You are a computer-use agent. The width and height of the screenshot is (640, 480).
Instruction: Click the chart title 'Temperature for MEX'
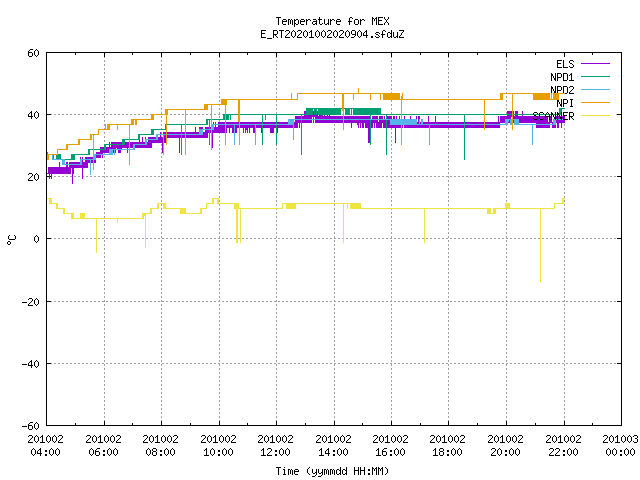click(332, 21)
